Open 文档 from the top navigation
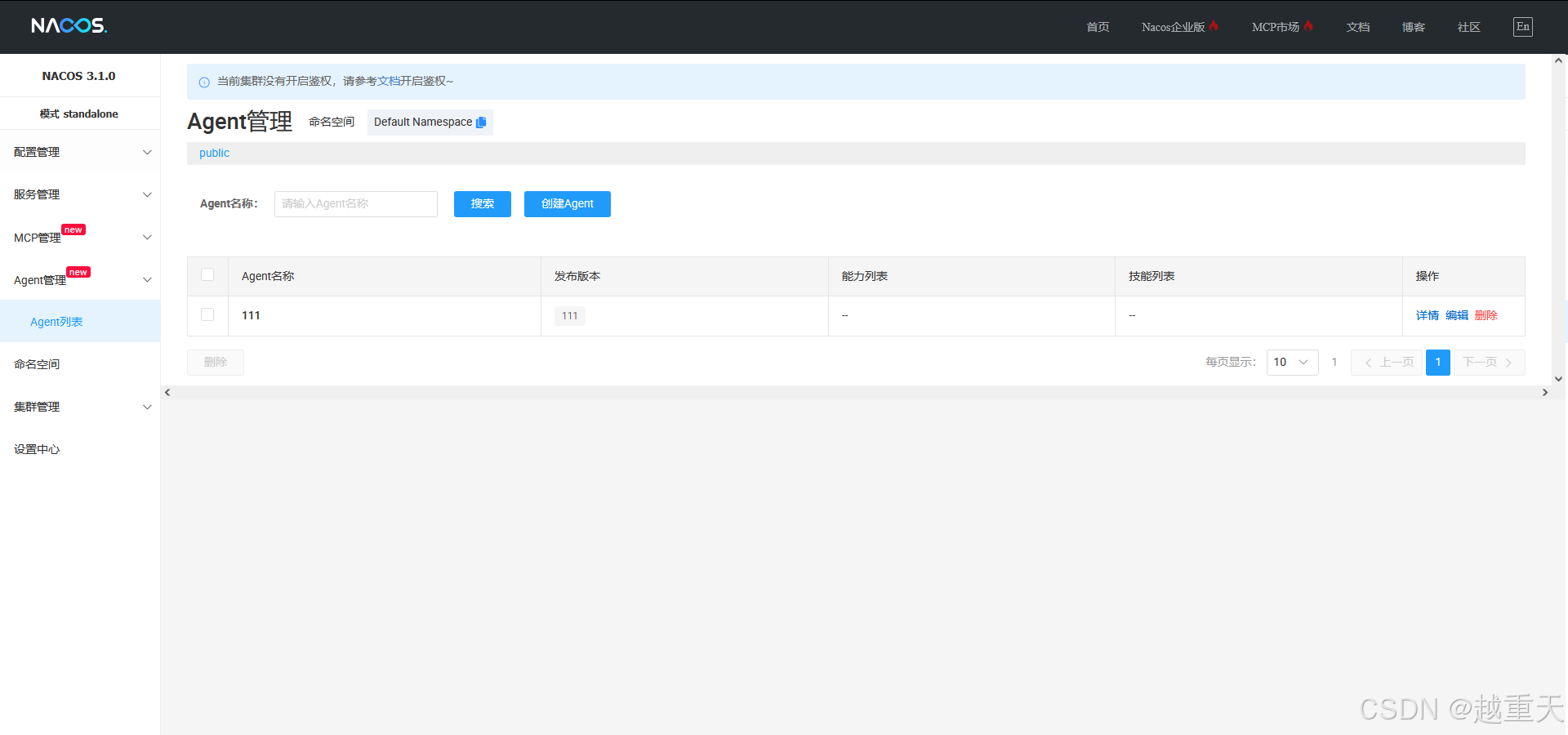This screenshot has height=735, width=1568. (x=1357, y=26)
